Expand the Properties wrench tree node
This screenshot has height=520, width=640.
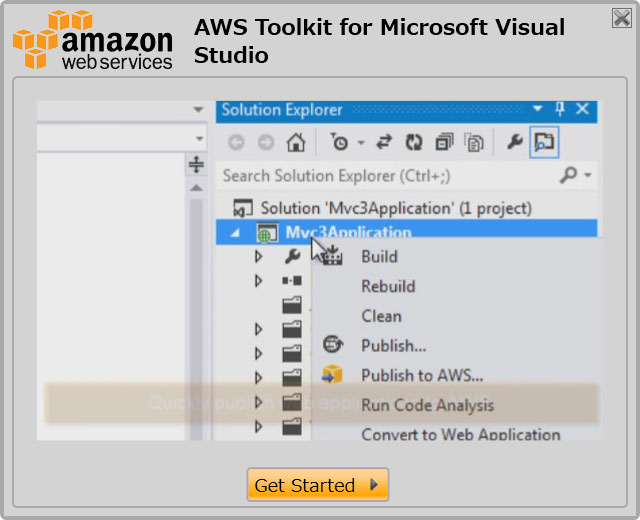[x=258, y=256]
